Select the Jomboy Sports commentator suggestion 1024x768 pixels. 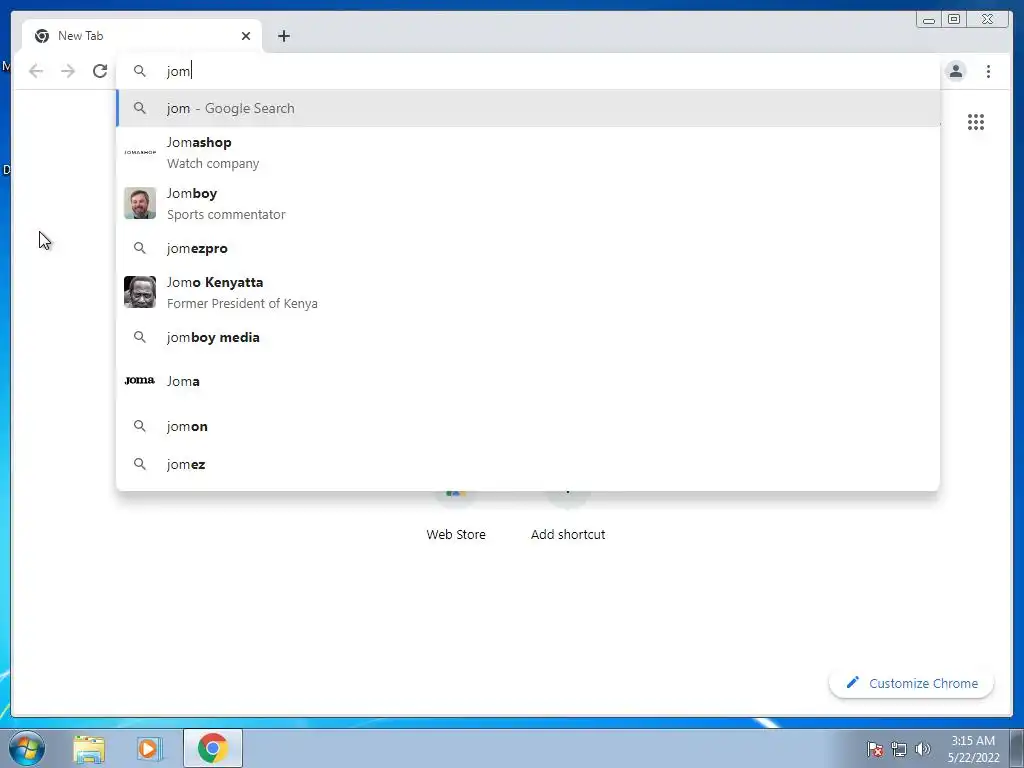point(528,203)
